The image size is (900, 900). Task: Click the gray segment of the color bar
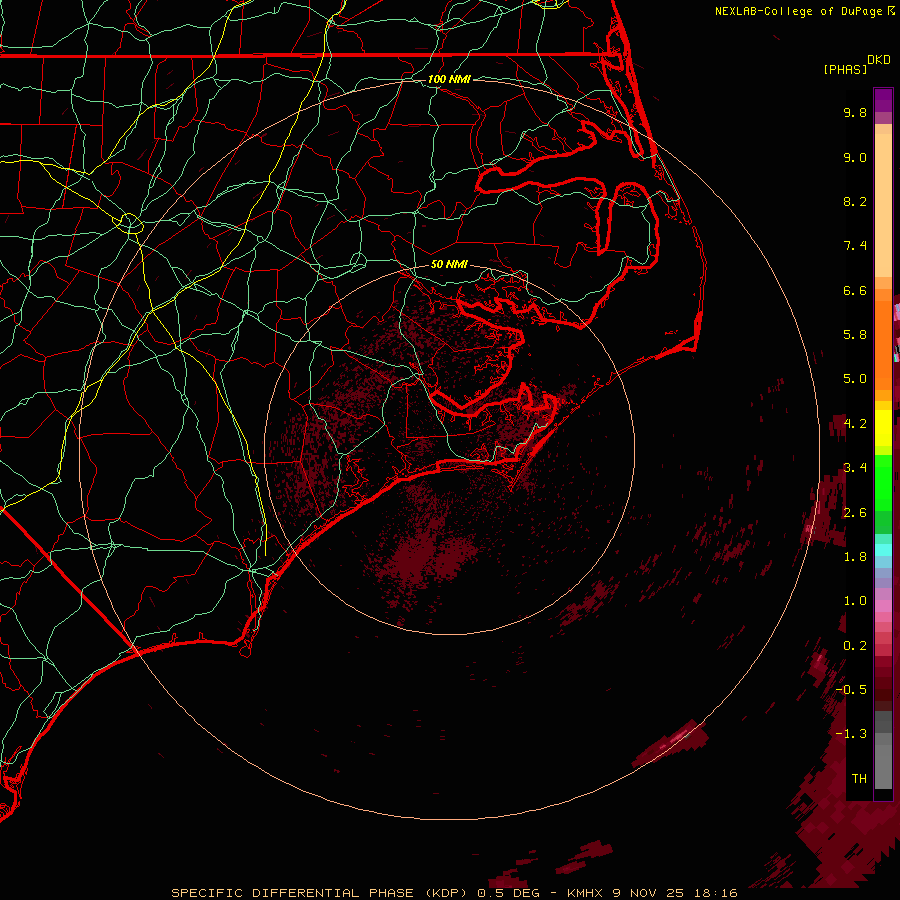pyautogui.click(x=883, y=752)
